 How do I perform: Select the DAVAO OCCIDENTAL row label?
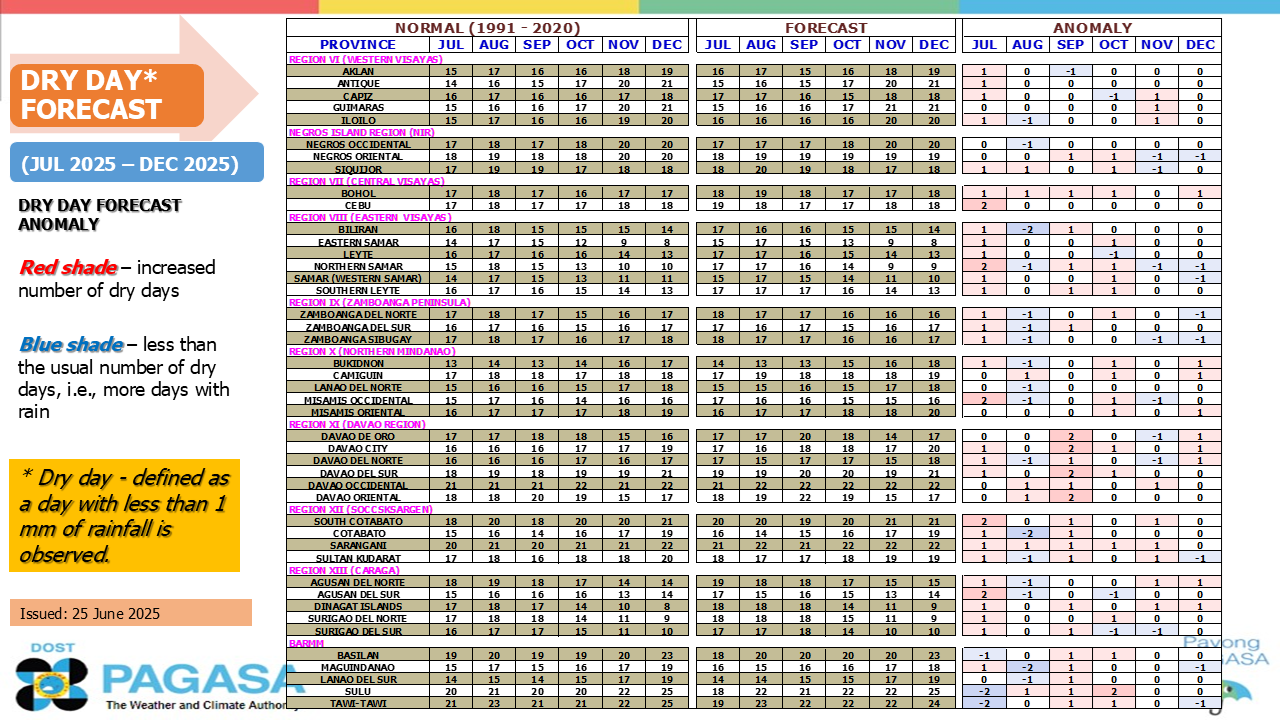tap(358, 485)
